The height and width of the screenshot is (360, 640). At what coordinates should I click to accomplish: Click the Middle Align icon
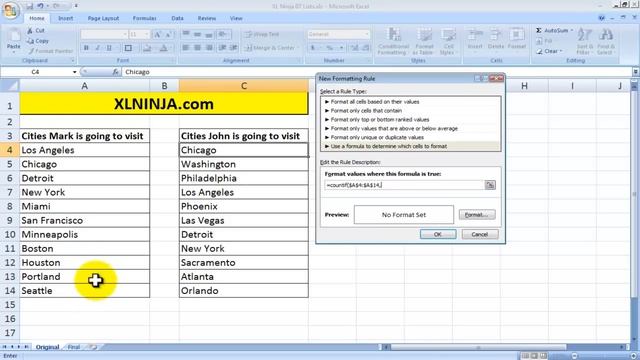click(x=197, y=35)
